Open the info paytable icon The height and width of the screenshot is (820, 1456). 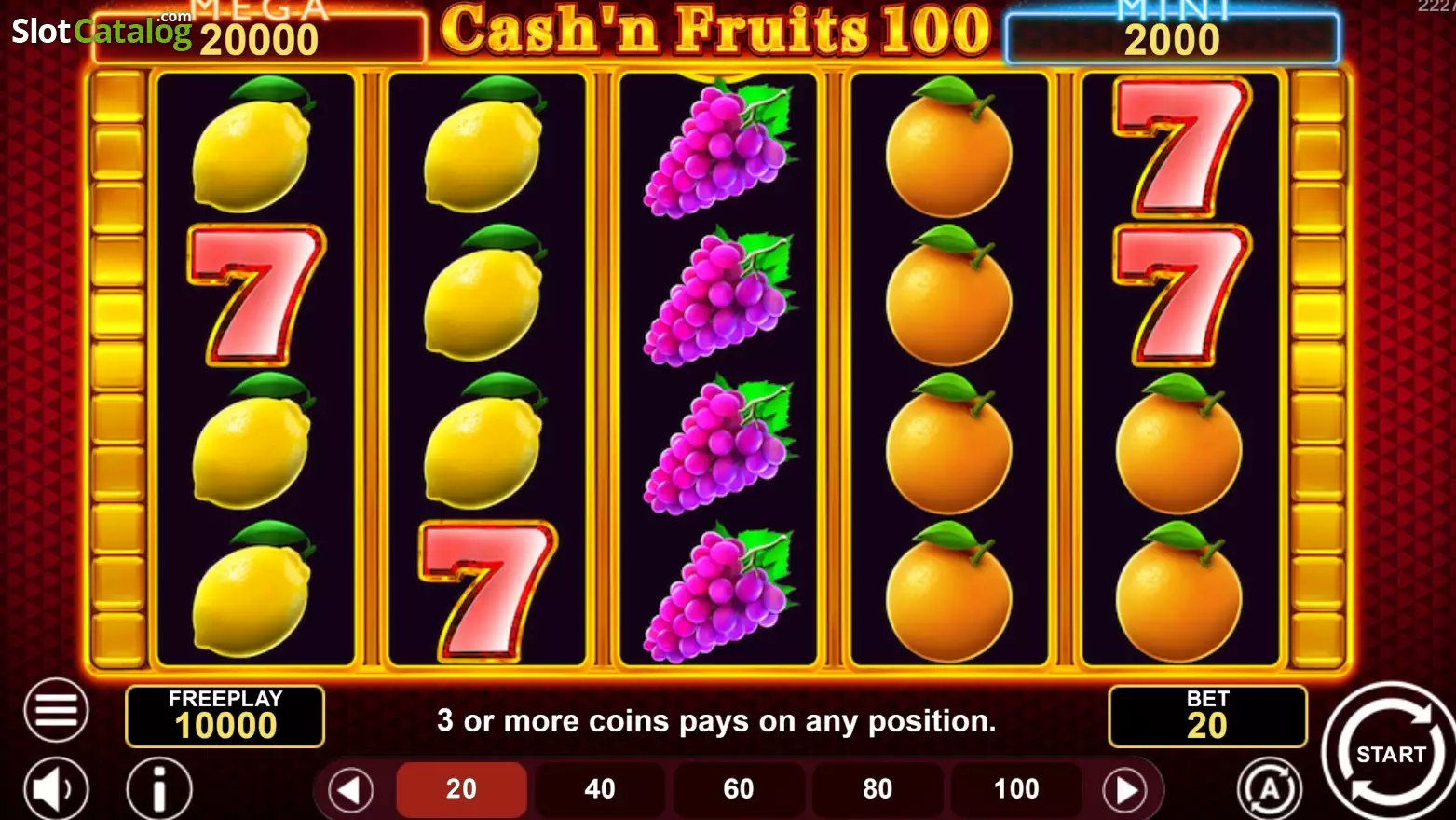[159, 789]
